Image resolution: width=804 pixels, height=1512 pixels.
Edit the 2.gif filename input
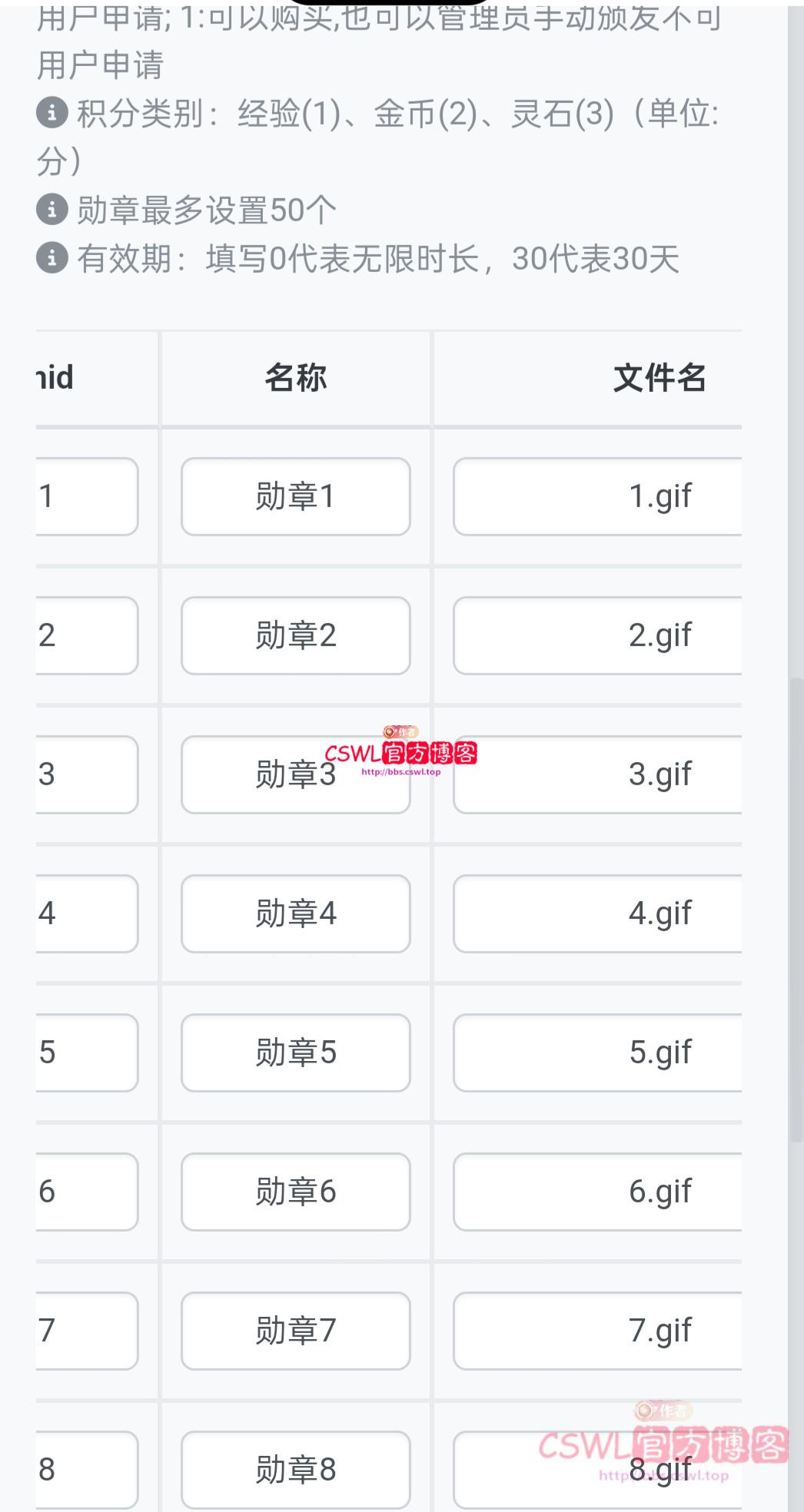pyautogui.click(x=598, y=635)
